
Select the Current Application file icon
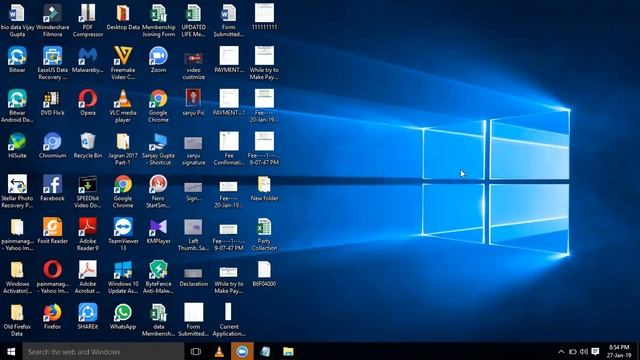[229, 320]
